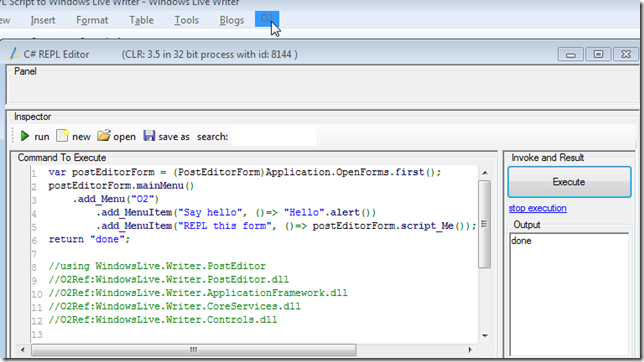Image resolution: width=644 pixels, height=362 pixels.
Task: Click the code editor scroll down arrow
Action: [485, 336]
